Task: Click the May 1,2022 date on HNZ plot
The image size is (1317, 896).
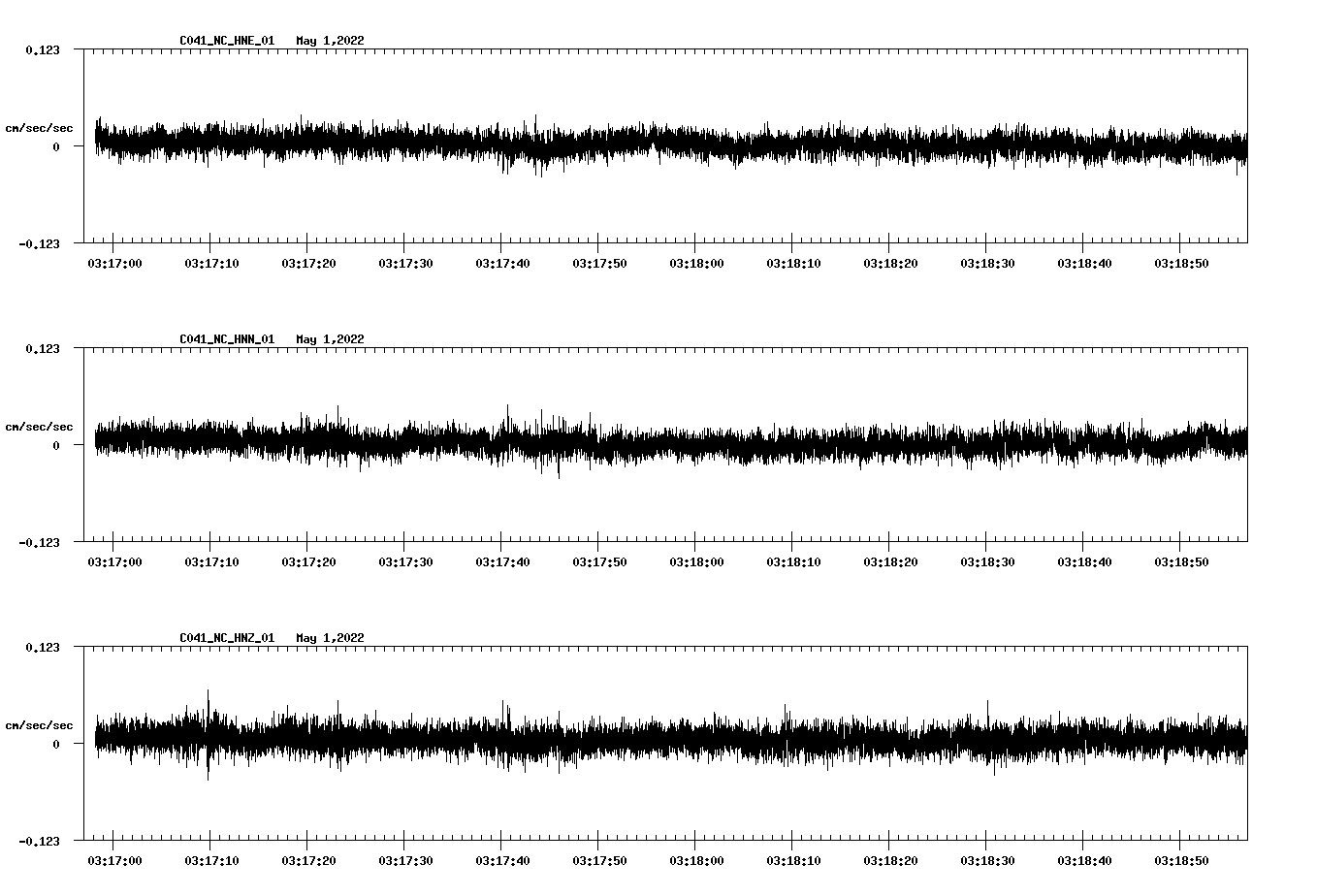Action: [331, 638]
